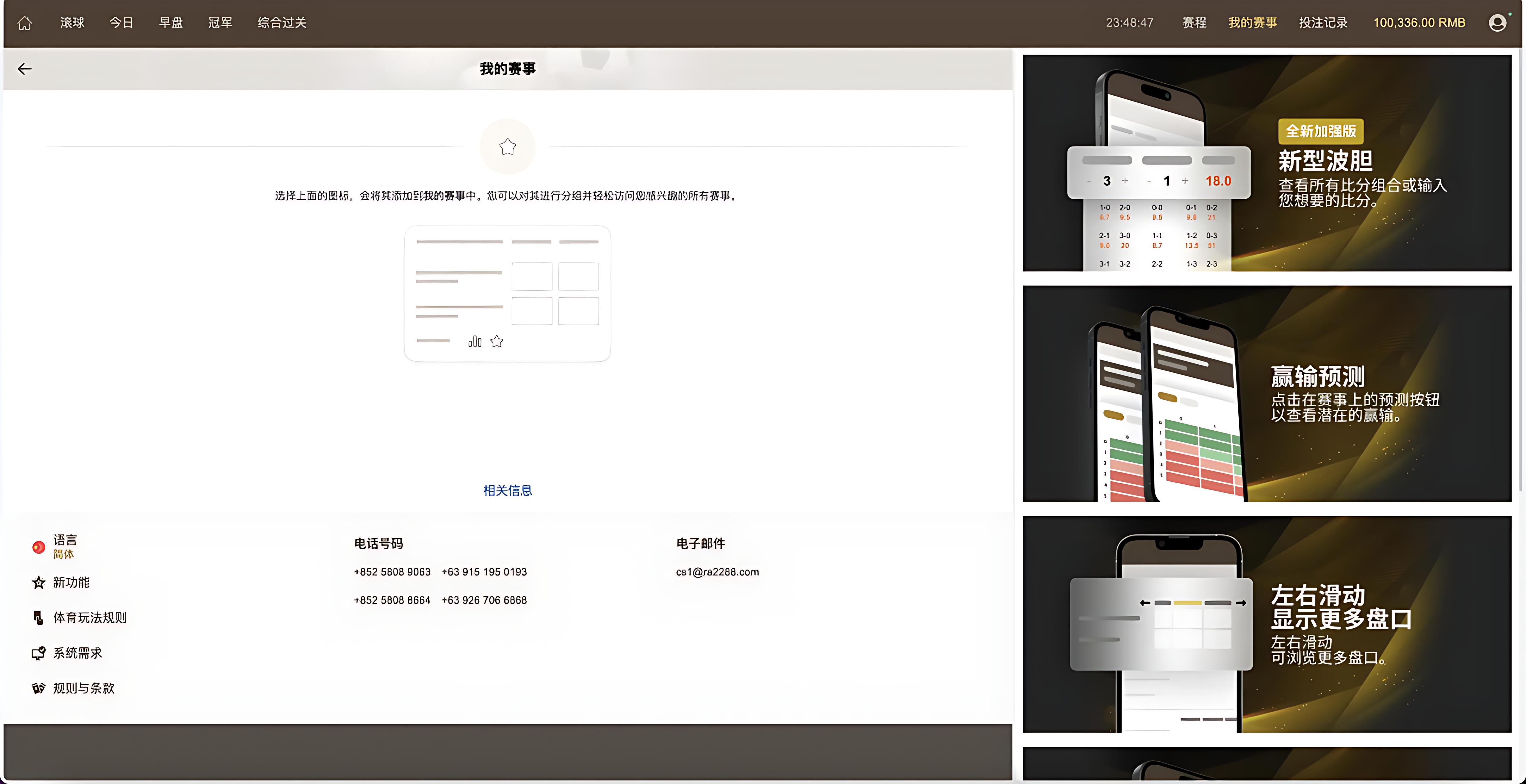Click the red language flag icon
The image size is (1526, 784).
pos(38,547)
